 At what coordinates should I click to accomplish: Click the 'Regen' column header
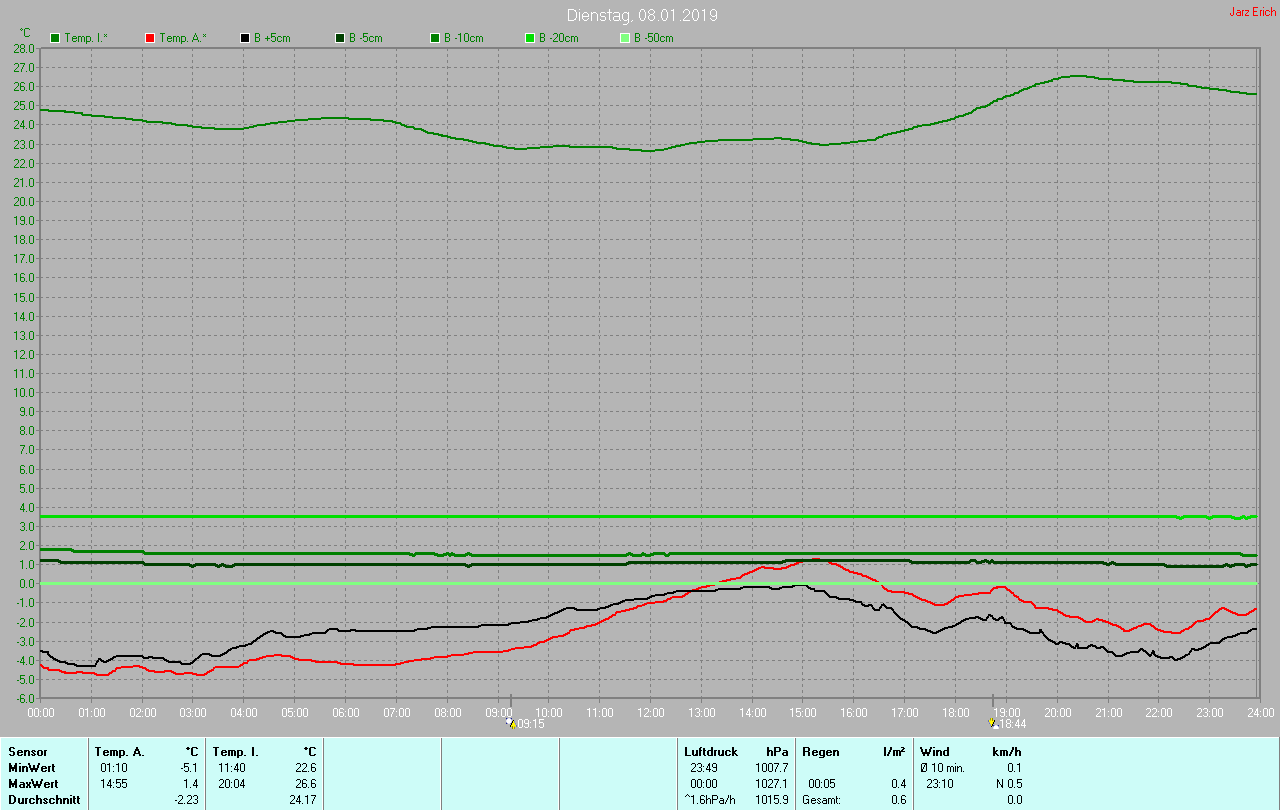[x=820, y=751]
